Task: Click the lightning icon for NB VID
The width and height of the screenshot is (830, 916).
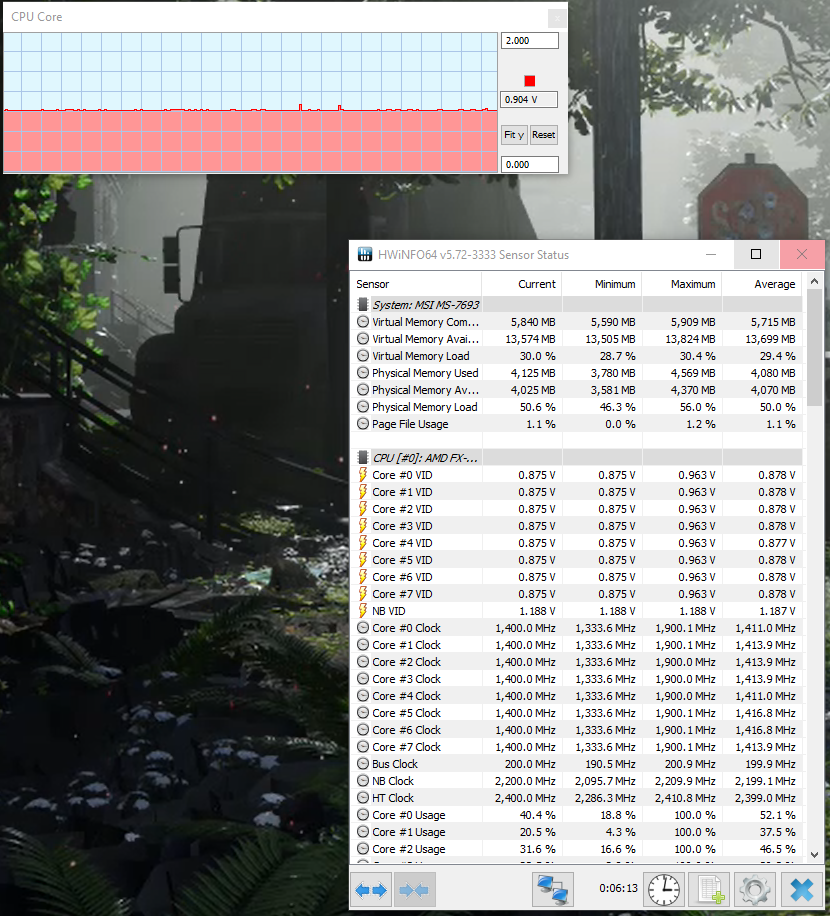Action: (x=363, y=610)
